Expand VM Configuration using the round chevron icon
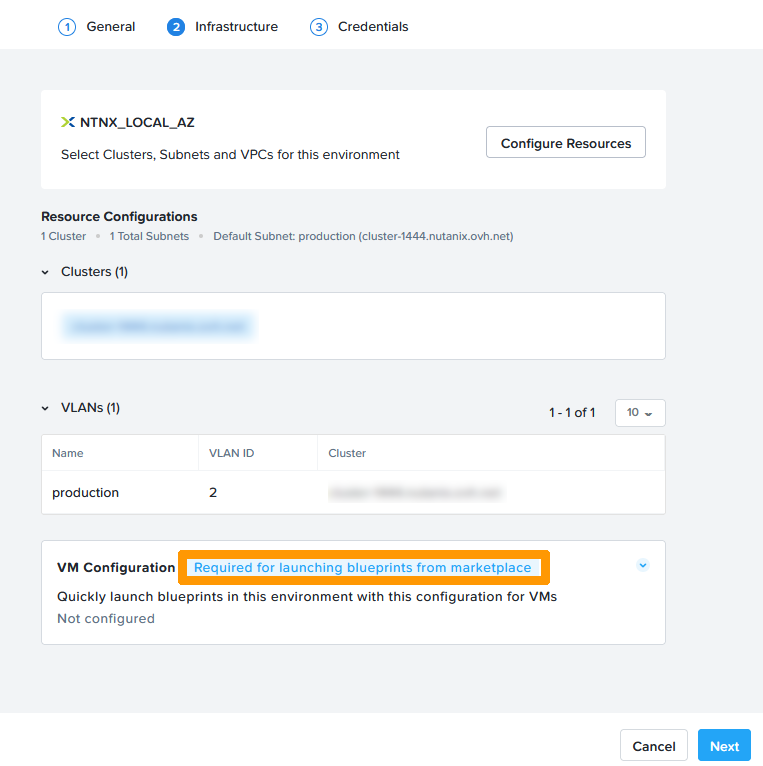This screenshot has height=766, width=763. (643, 565)
